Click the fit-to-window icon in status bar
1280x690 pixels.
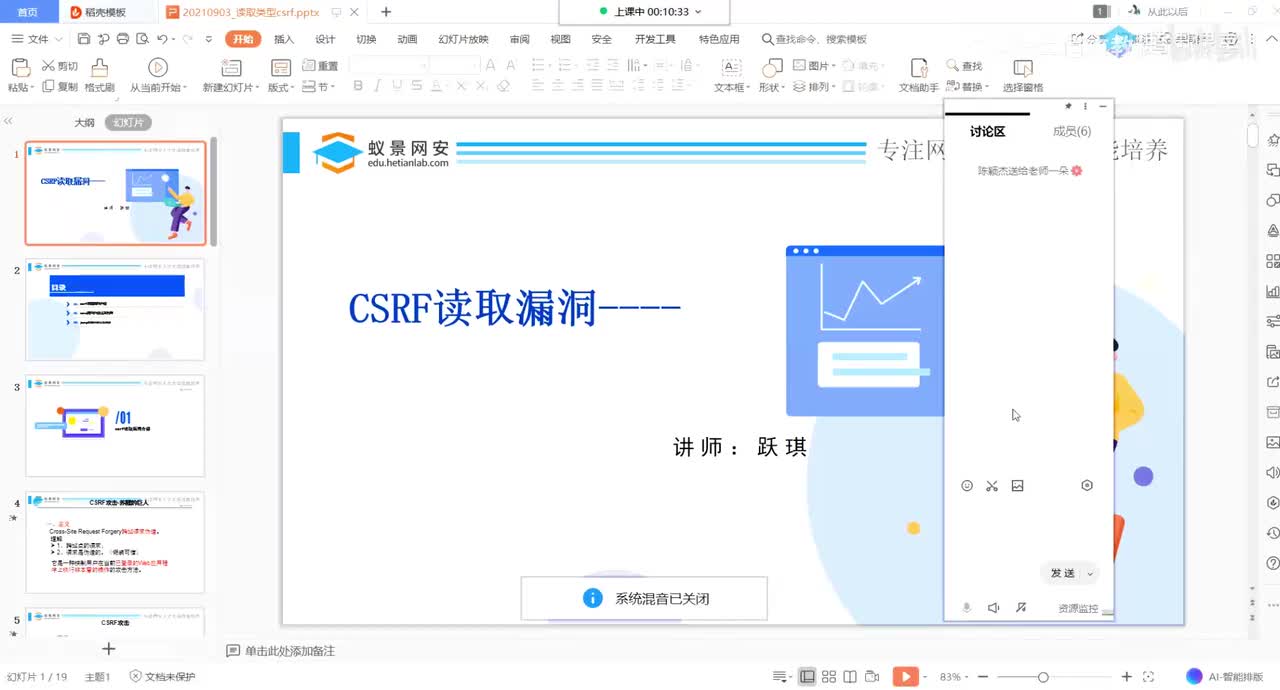(x=1148, y=677)
